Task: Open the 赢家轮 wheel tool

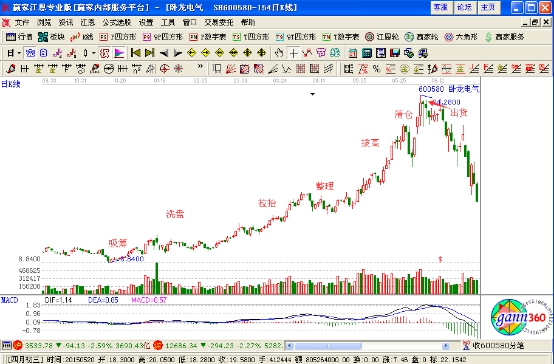Action: (422, 37)
